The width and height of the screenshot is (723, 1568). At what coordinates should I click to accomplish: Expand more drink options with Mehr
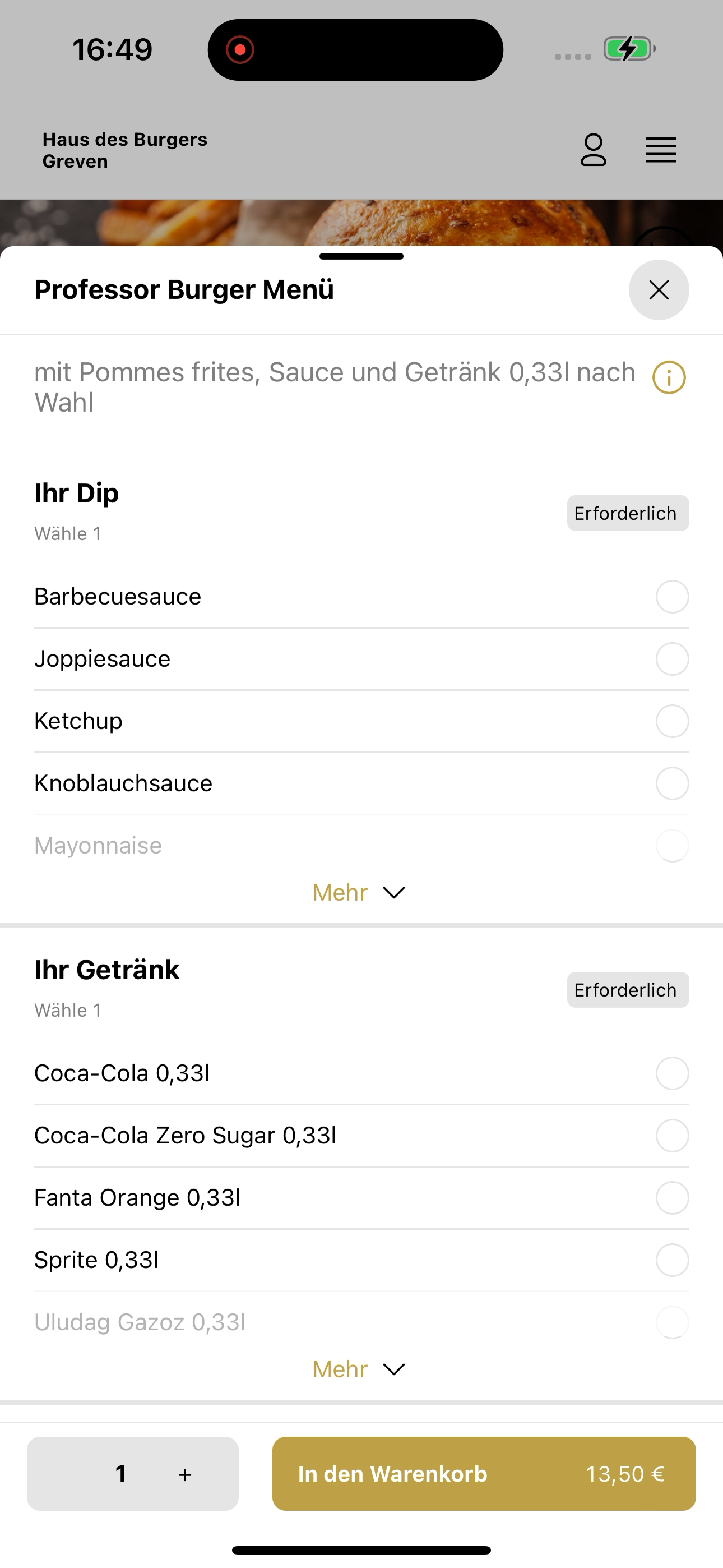359,1369
